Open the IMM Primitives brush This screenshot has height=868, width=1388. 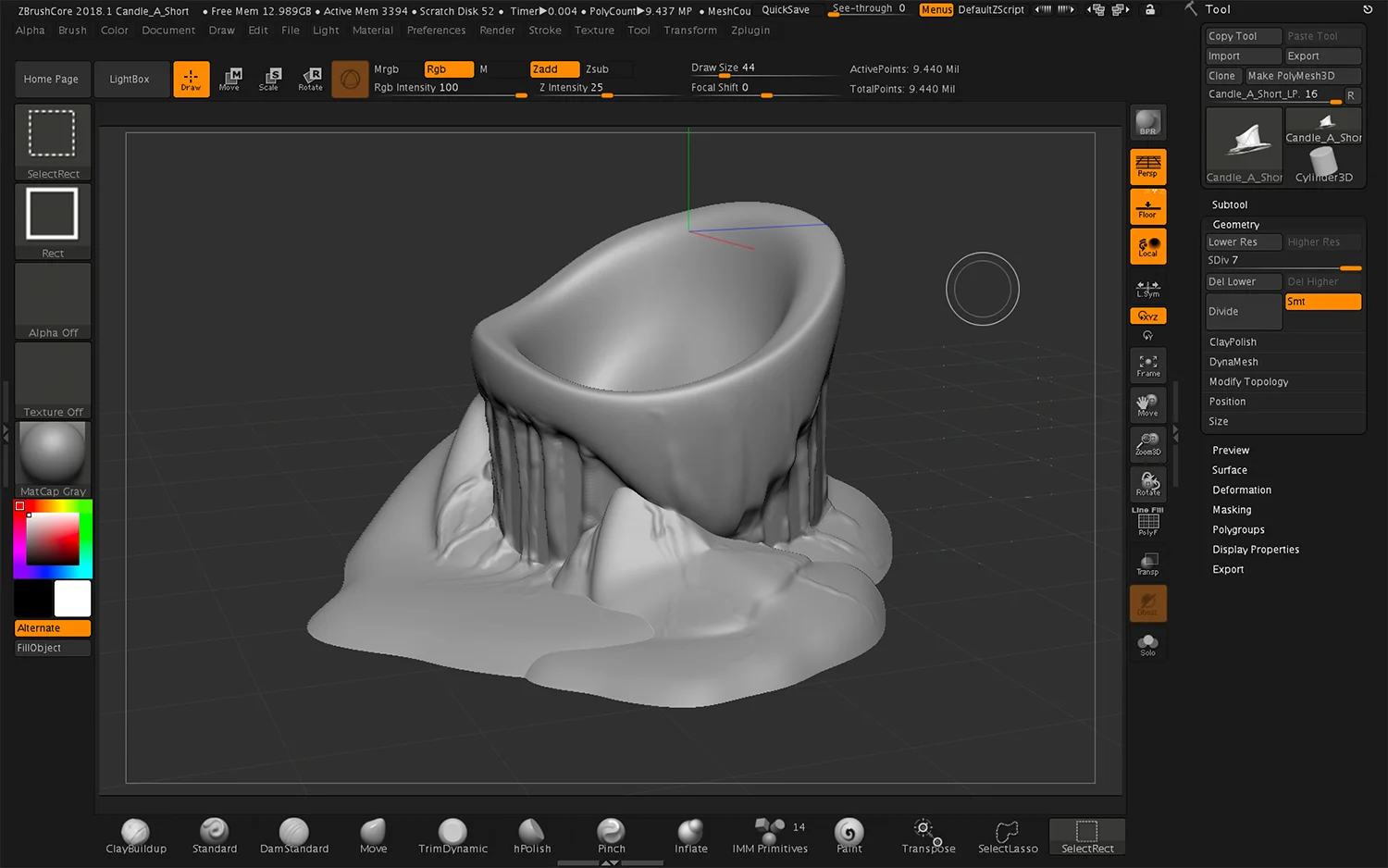pyautogui.click(x=770, y=837)
